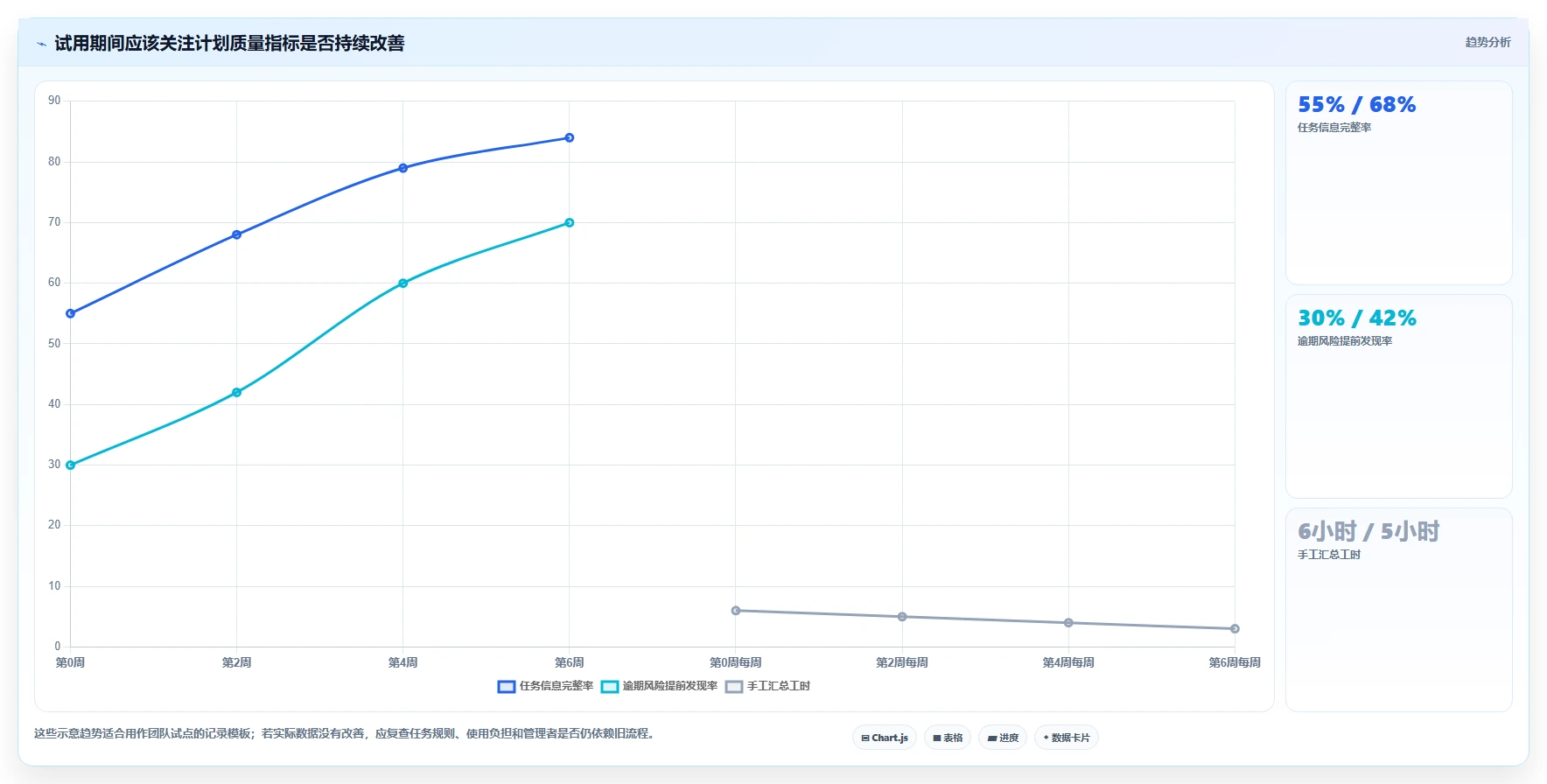
Task: Open the 55% / 68% 任务信息完整率 card
Action: 1399,183
